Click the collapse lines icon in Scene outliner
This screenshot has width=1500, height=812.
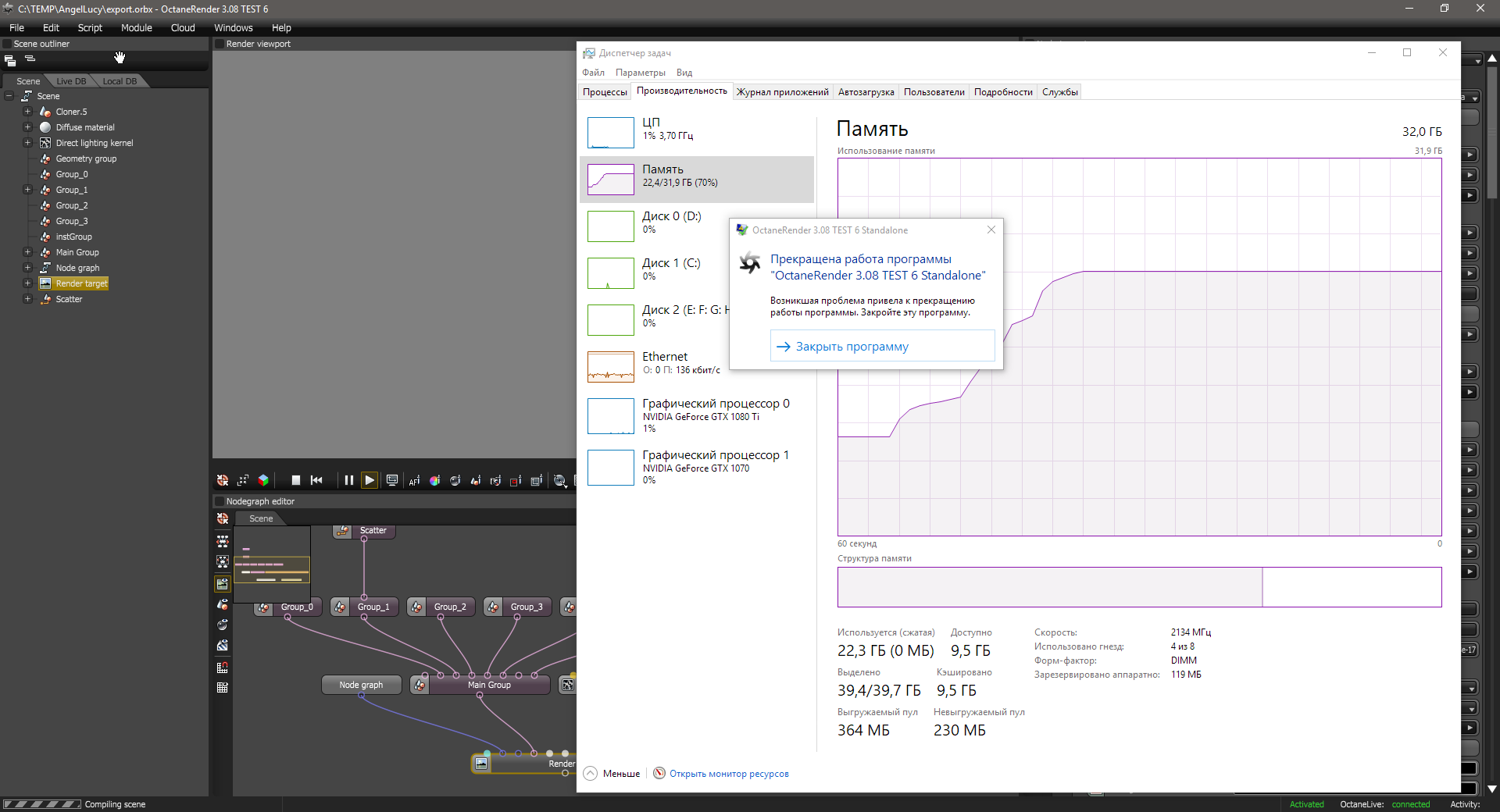(30, 59)
